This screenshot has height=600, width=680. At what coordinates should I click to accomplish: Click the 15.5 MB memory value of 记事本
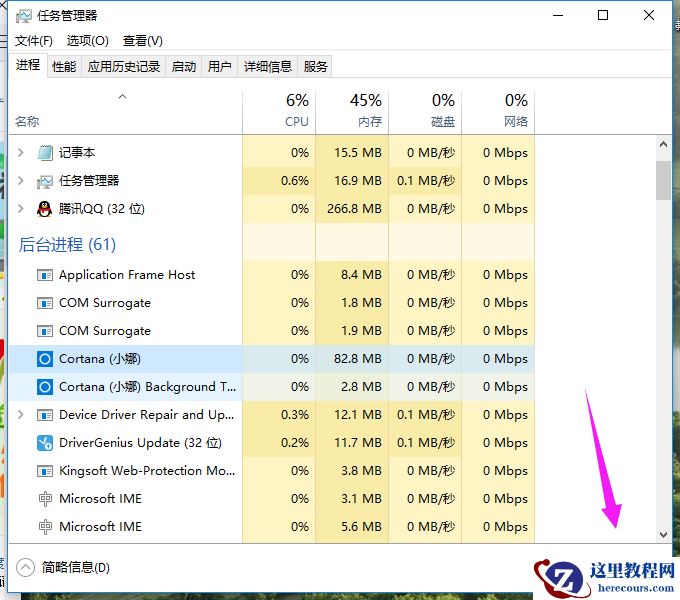[x=358, y=153]
